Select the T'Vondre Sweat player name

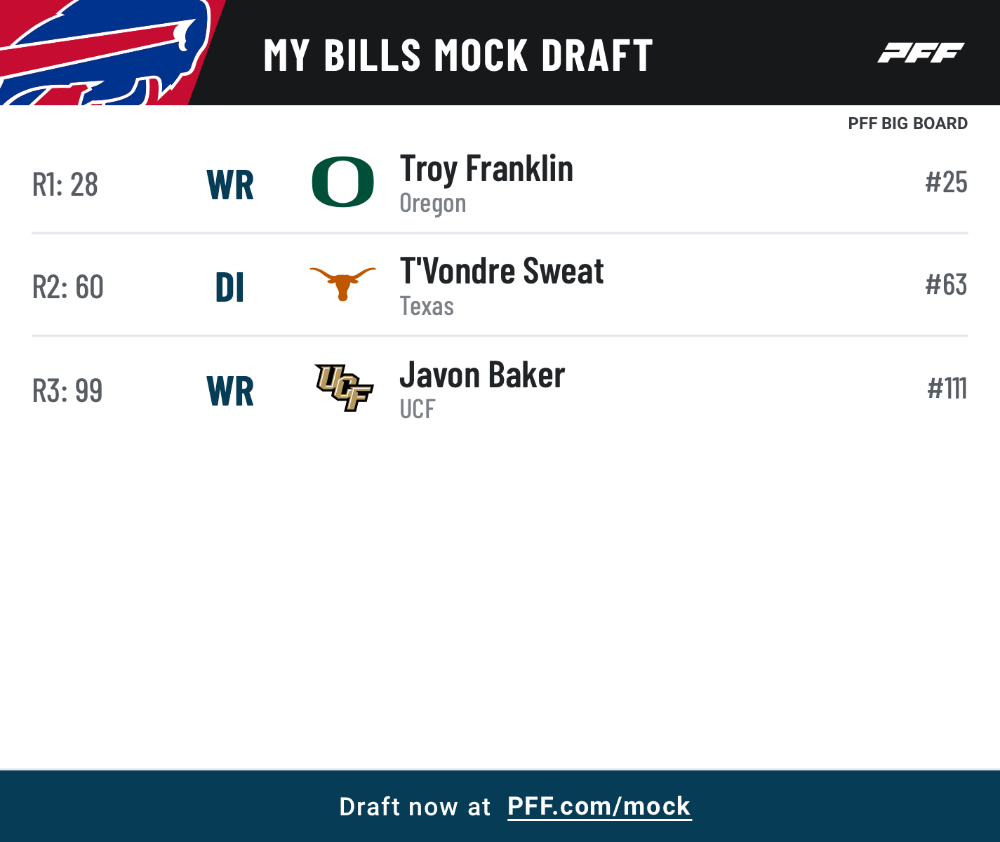click(x=501, y=271)
